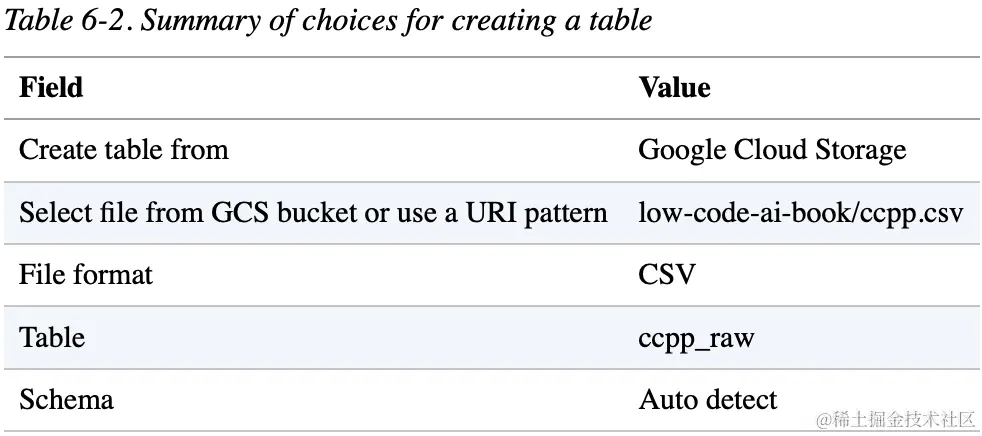Select the 'Field' column header
The width and height of the screenshot is (982, 436).
51,87
